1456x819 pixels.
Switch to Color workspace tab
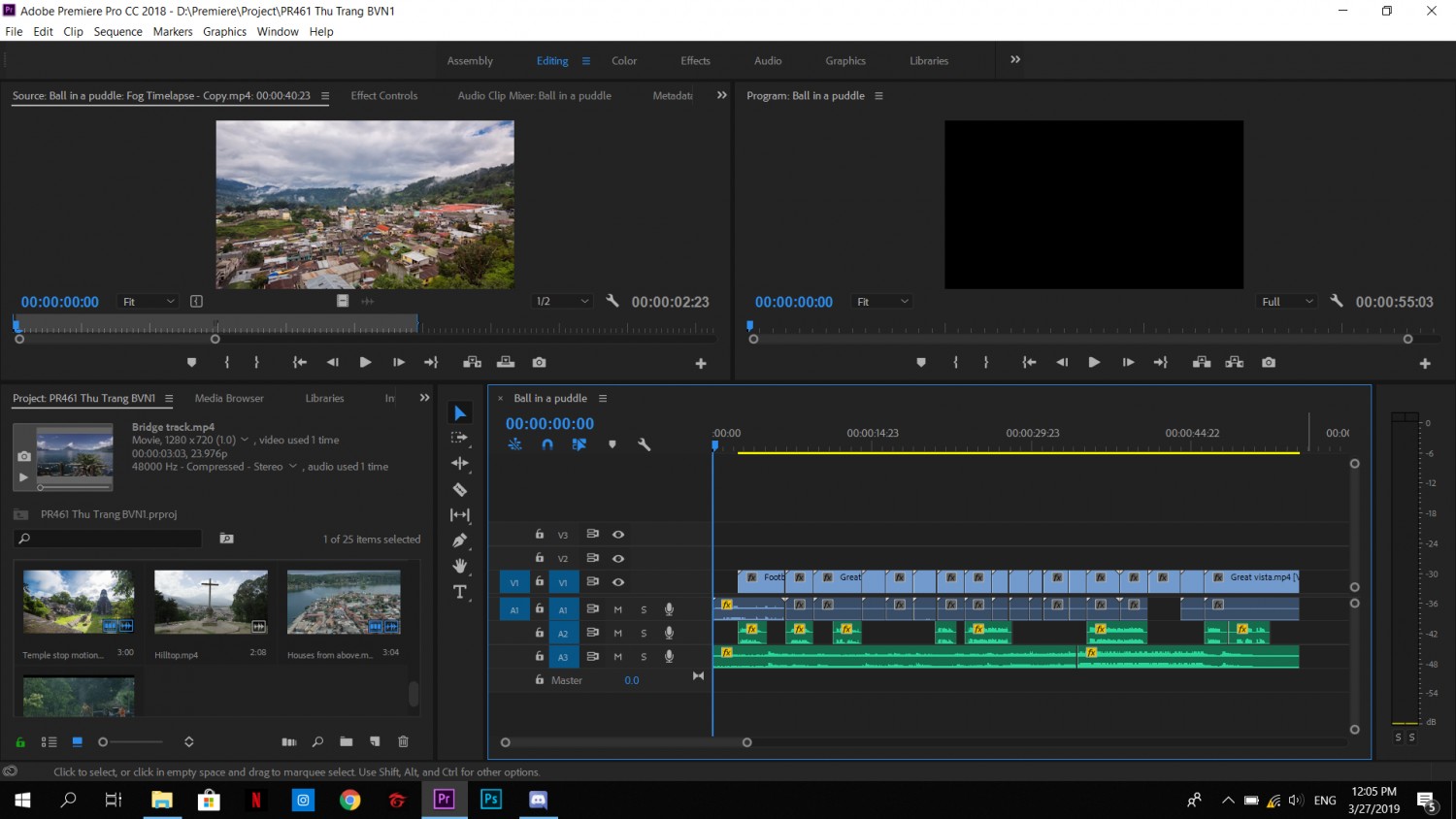coord(624,60)
